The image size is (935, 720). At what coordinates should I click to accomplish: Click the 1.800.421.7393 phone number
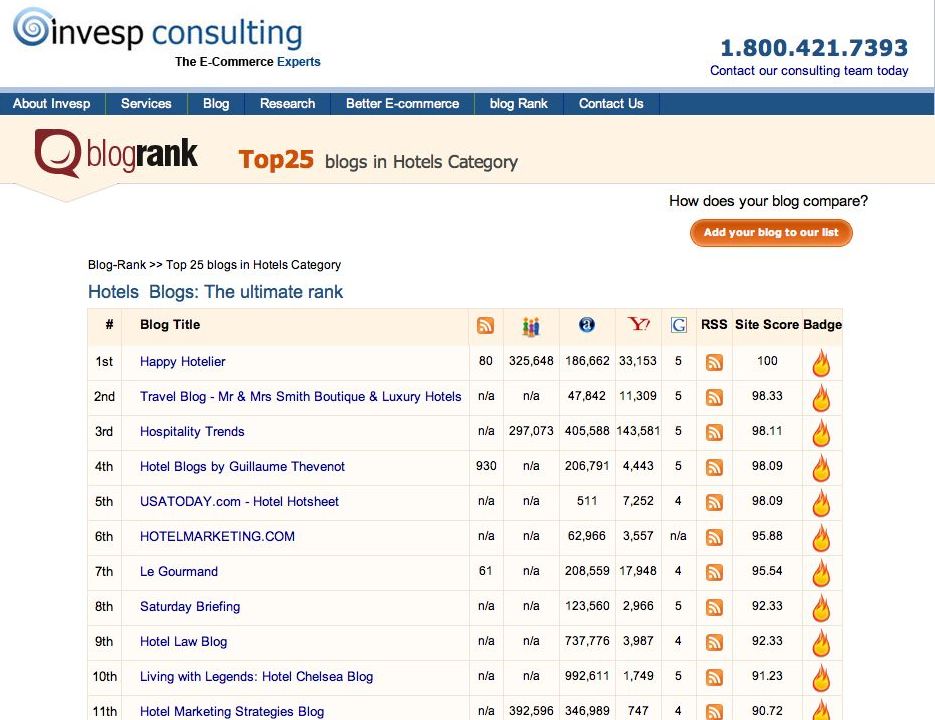point(815,48)
